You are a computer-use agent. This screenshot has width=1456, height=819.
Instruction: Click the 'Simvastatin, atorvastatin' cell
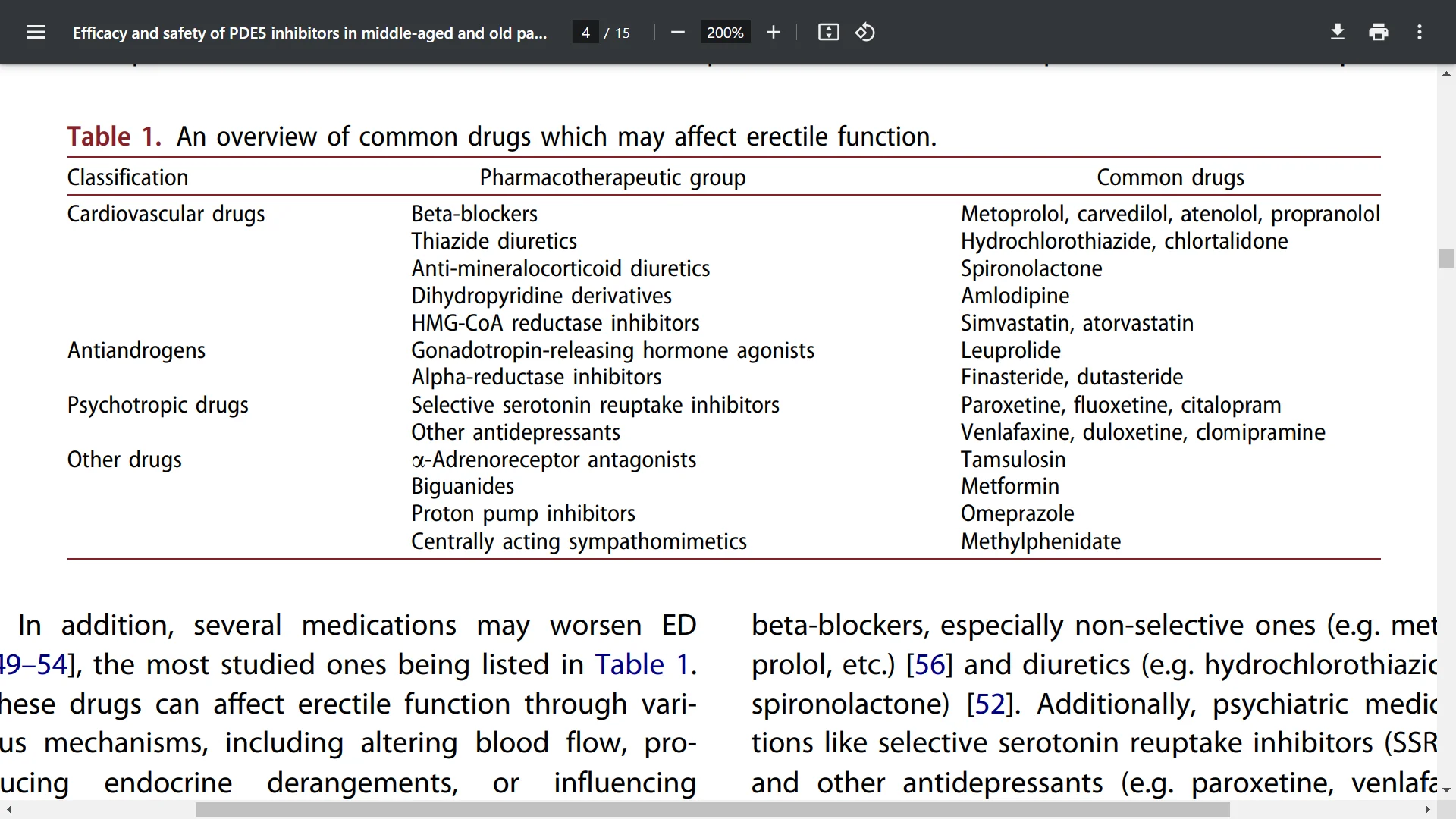1077,323
